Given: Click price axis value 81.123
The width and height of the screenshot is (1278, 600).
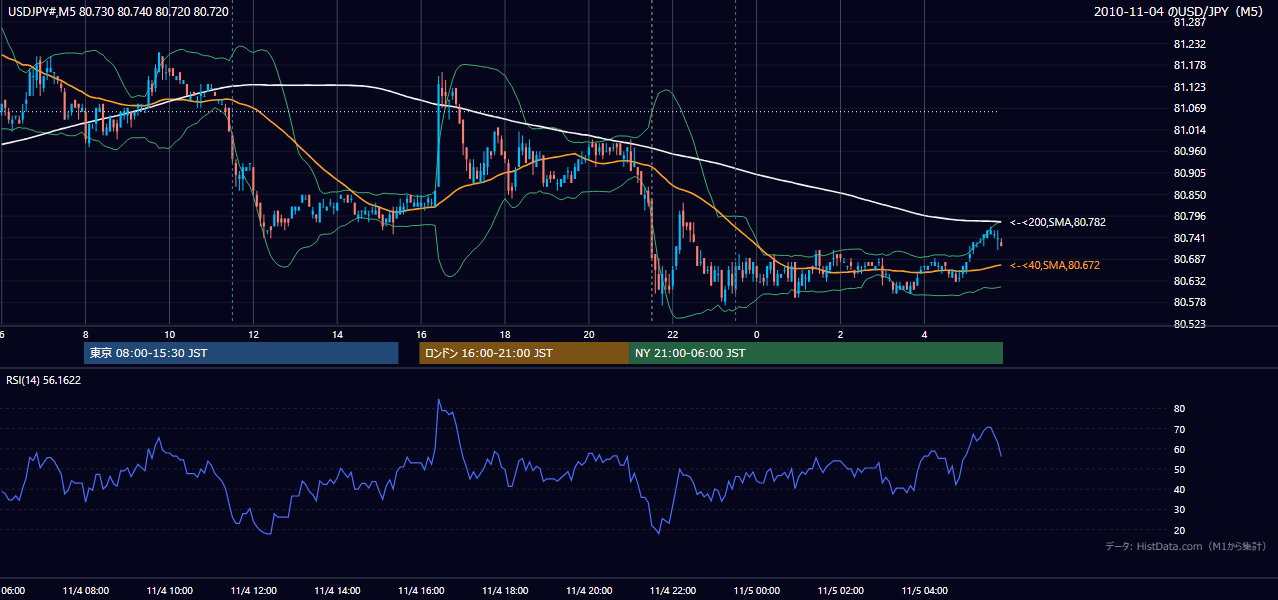Looking at the screenshot, I should tap(1189, 87).
